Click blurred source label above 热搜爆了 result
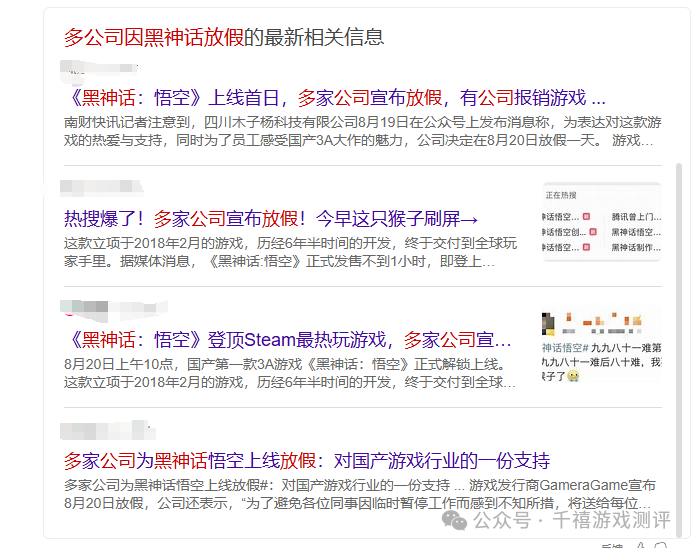 point(102,187)
